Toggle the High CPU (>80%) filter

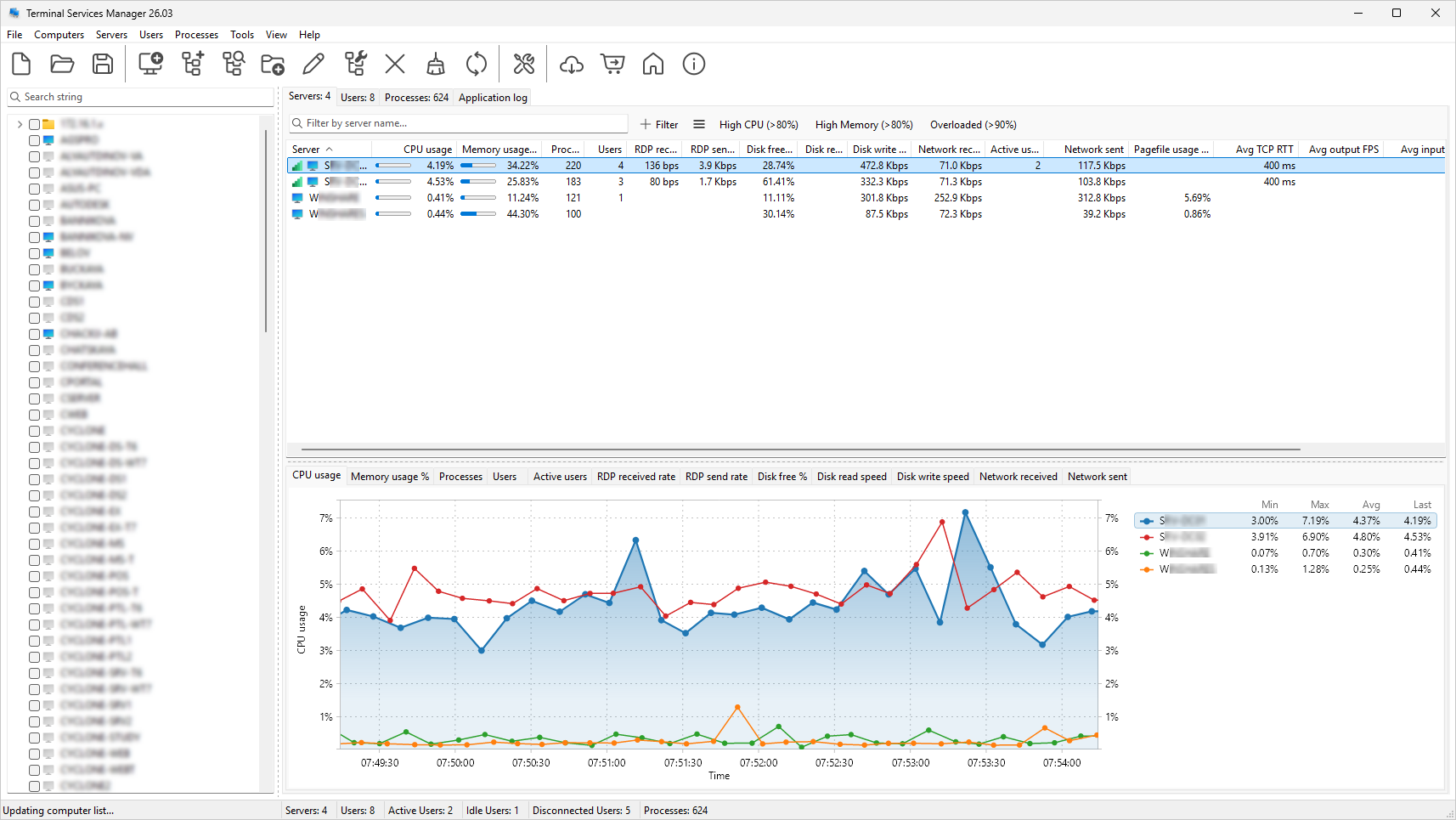tap(759, 125)
